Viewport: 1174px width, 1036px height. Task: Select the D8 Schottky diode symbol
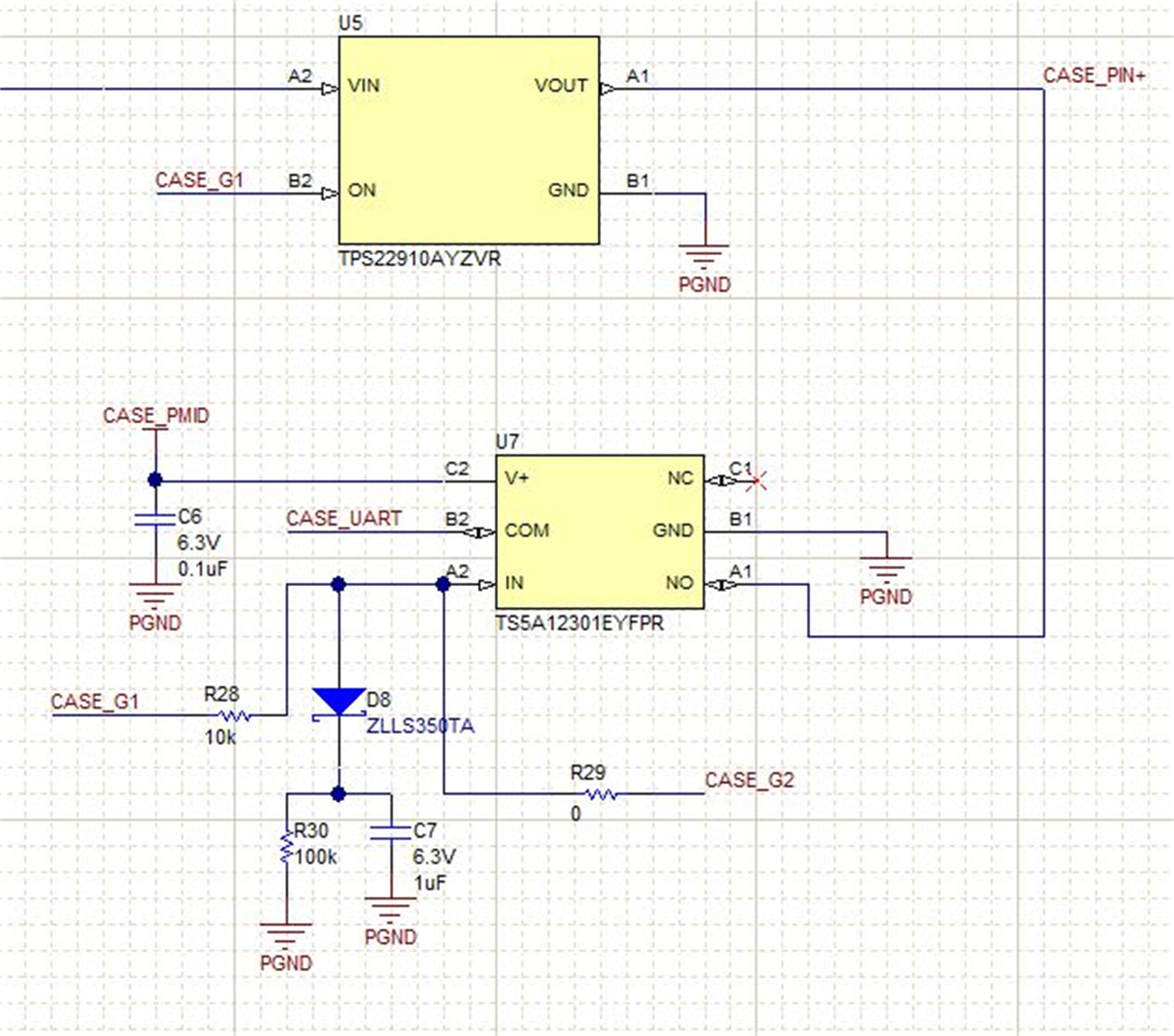[x=339, y=702]
